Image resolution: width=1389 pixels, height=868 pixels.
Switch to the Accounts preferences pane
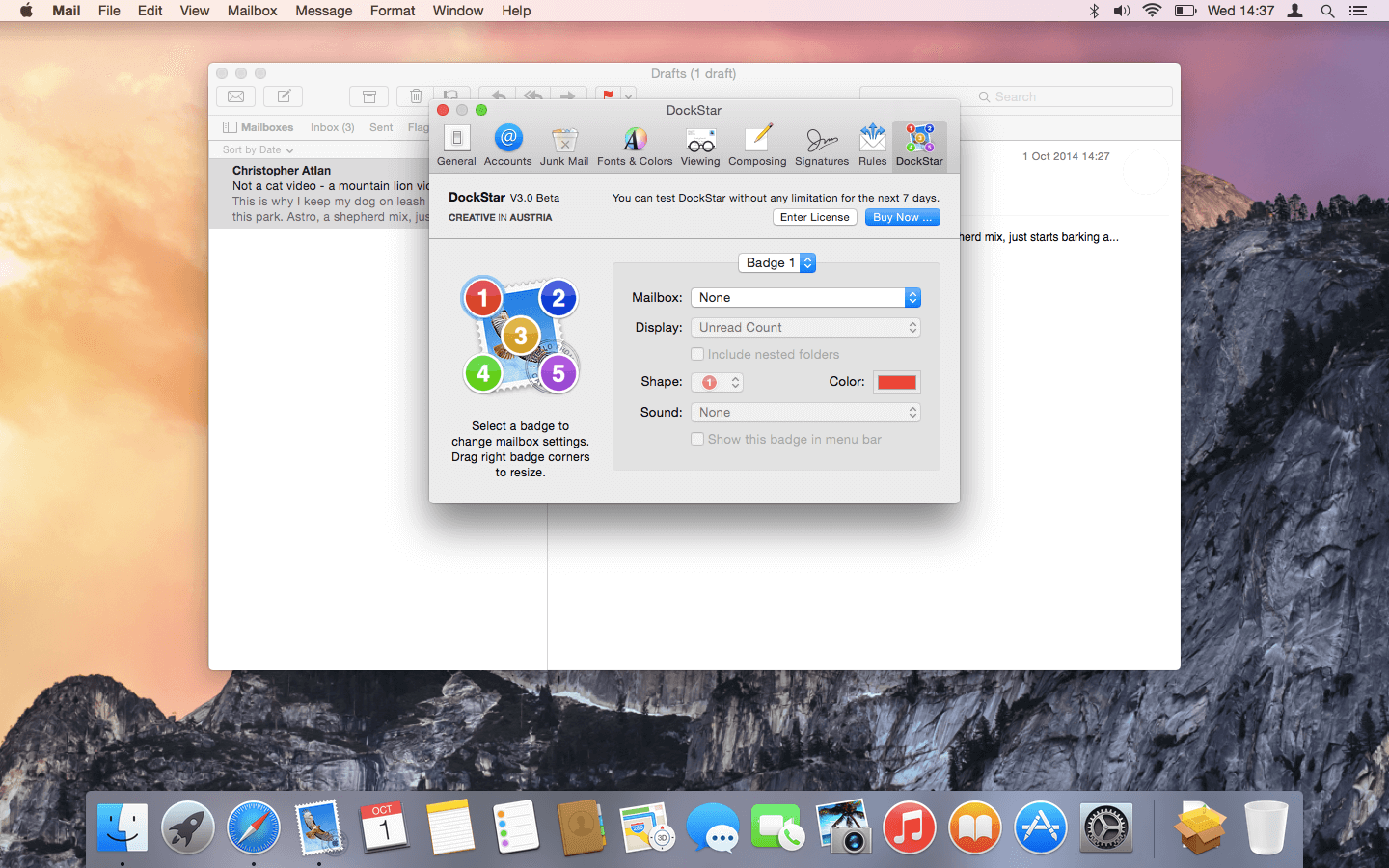508,146
